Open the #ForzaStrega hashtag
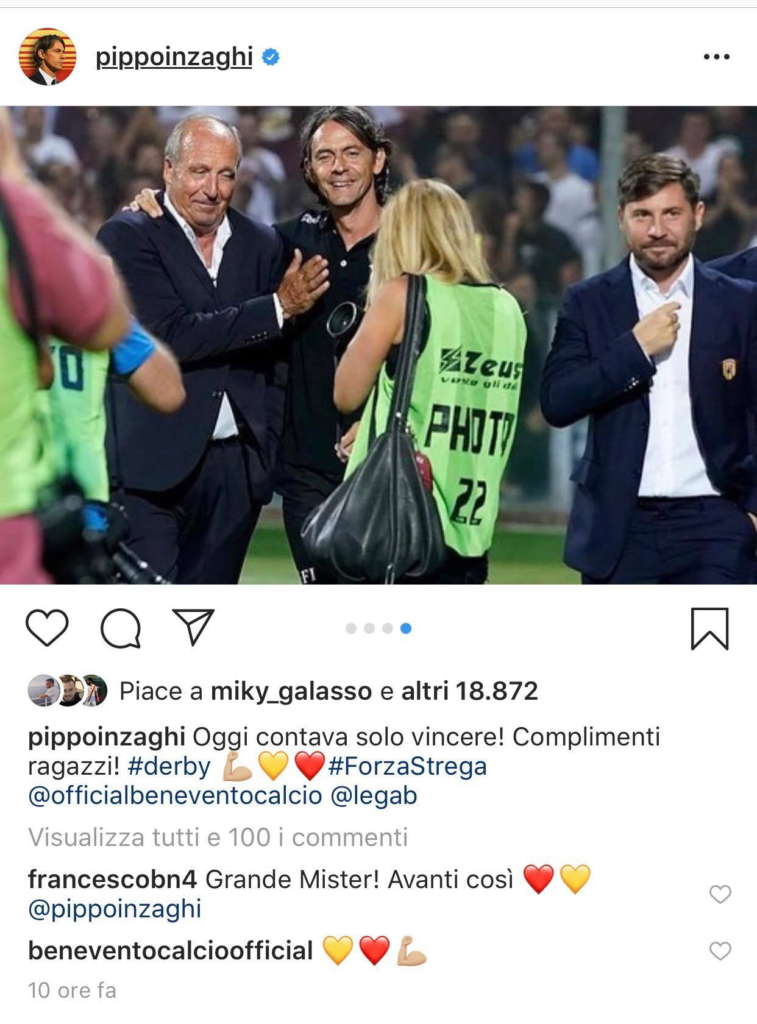The width and height of the screenshot is (757, 1024). [408, 766]
